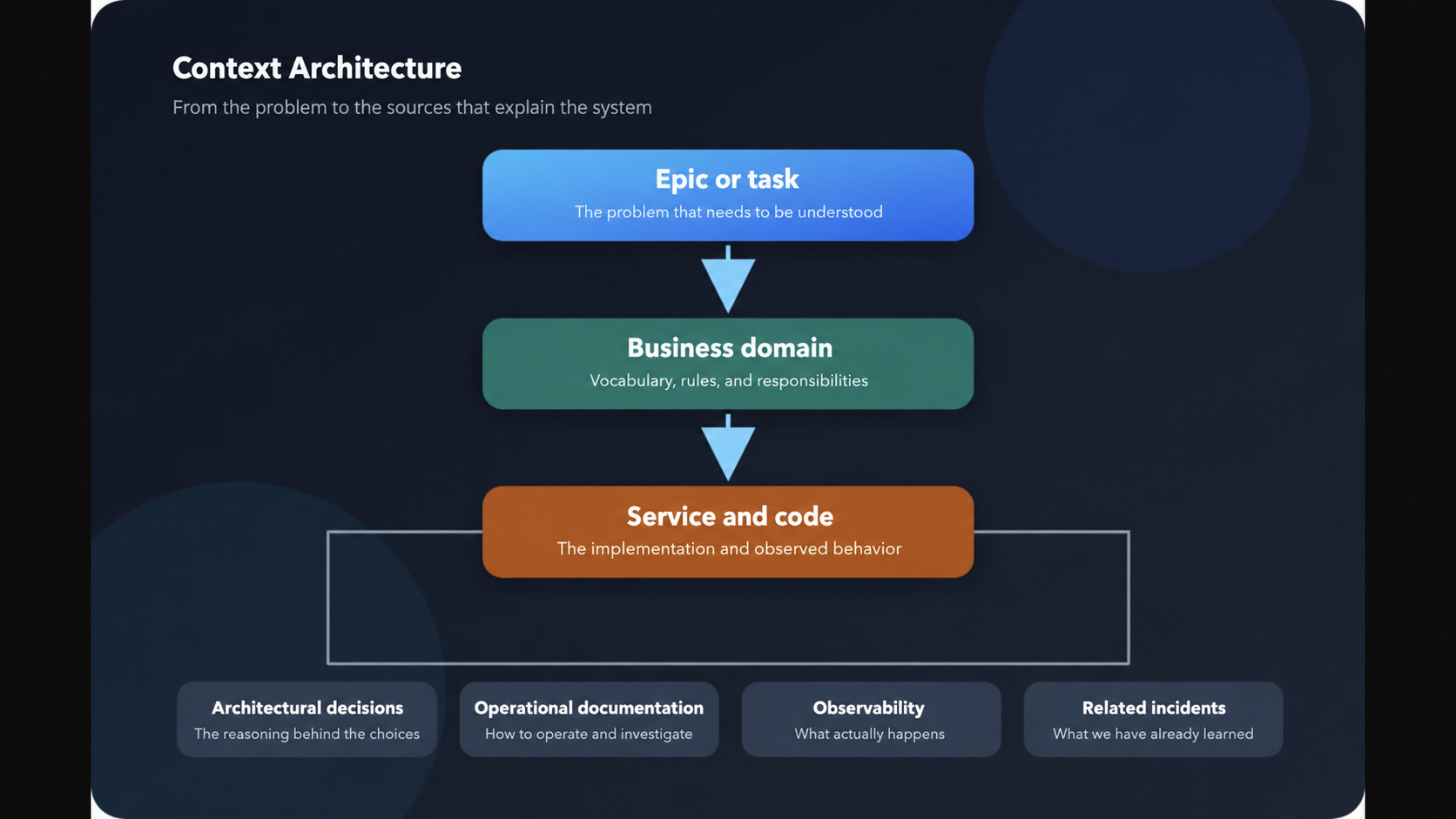1456x819 pixels.
Task: Select the 'Operational documentation' card
Action: point(589,719)
